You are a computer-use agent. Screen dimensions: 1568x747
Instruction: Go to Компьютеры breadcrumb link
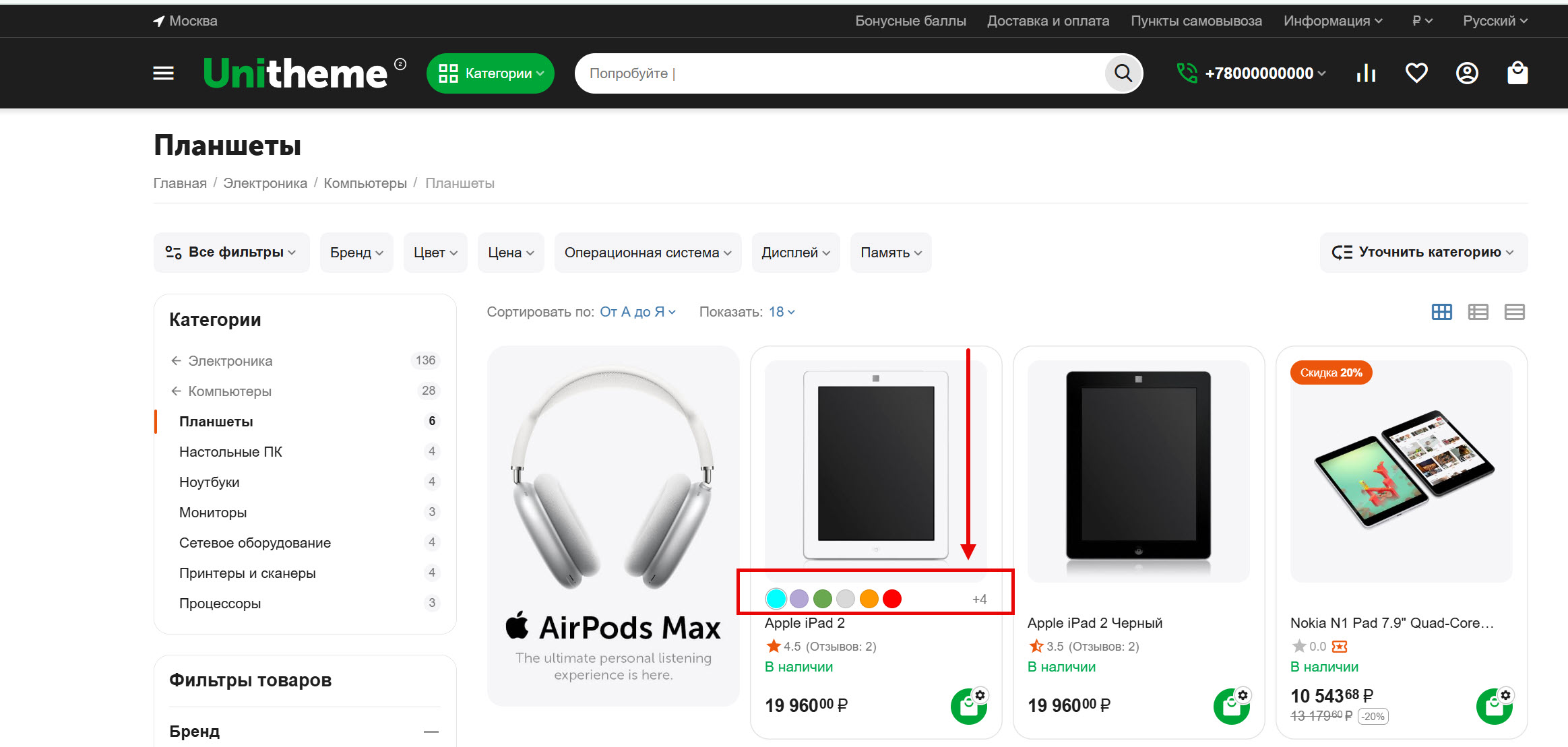click(365, 183)
